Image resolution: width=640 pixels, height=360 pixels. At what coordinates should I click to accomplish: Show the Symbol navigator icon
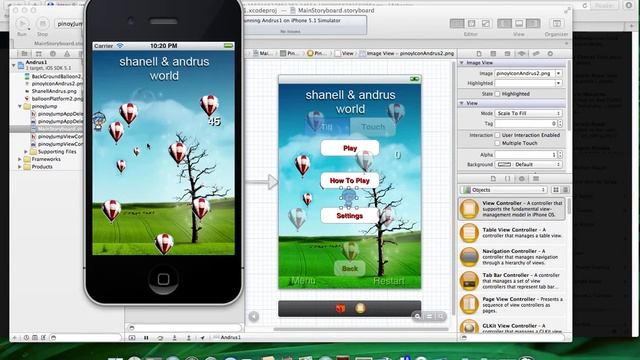pos(39,53)
